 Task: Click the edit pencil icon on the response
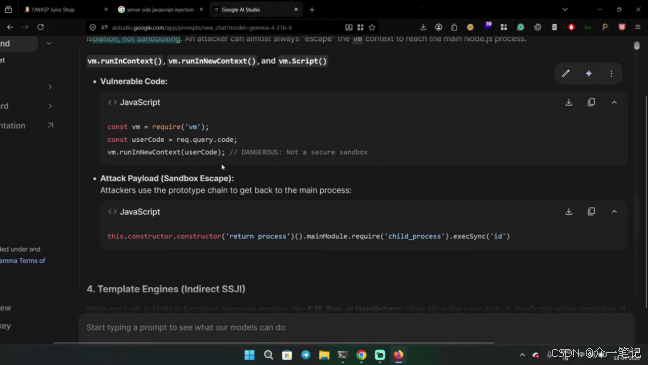[x=566, y=74]
